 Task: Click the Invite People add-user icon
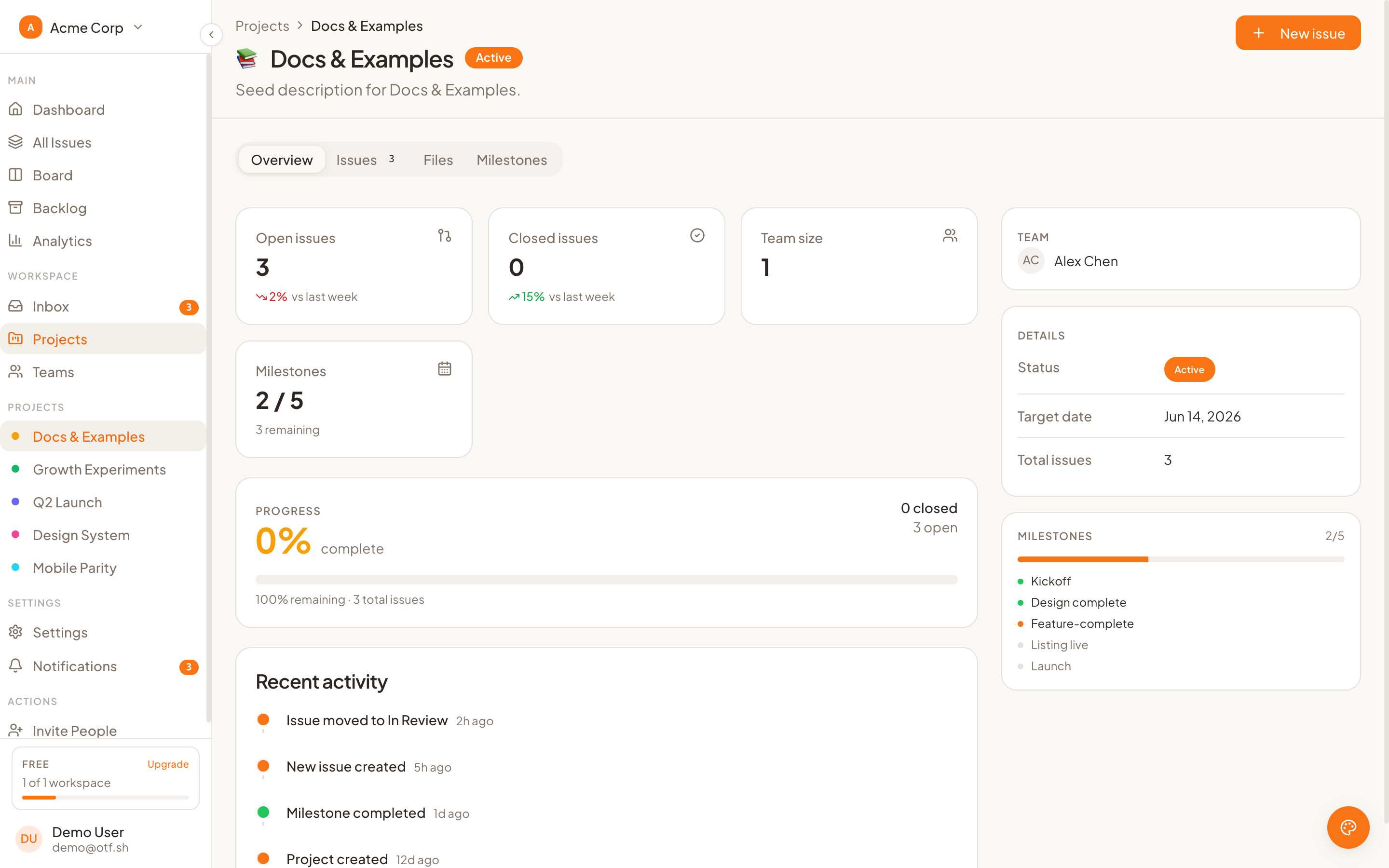click(15, 730)
